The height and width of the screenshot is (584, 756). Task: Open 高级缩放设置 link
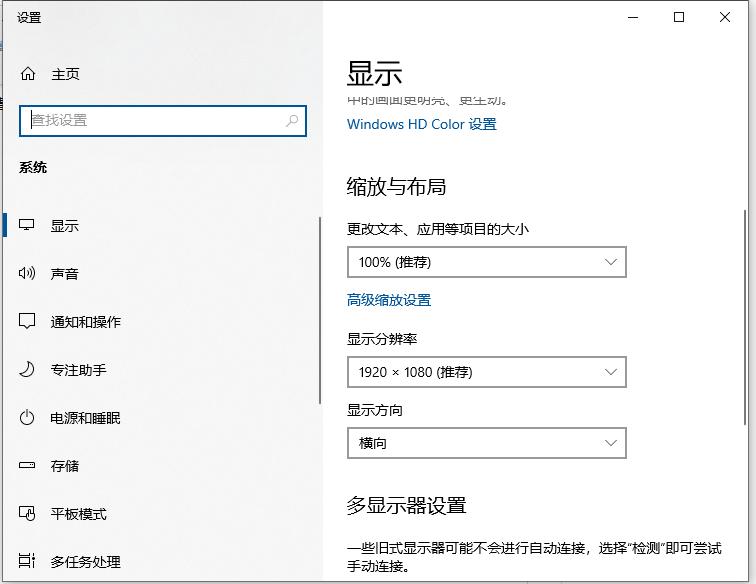tap(389, 300)
